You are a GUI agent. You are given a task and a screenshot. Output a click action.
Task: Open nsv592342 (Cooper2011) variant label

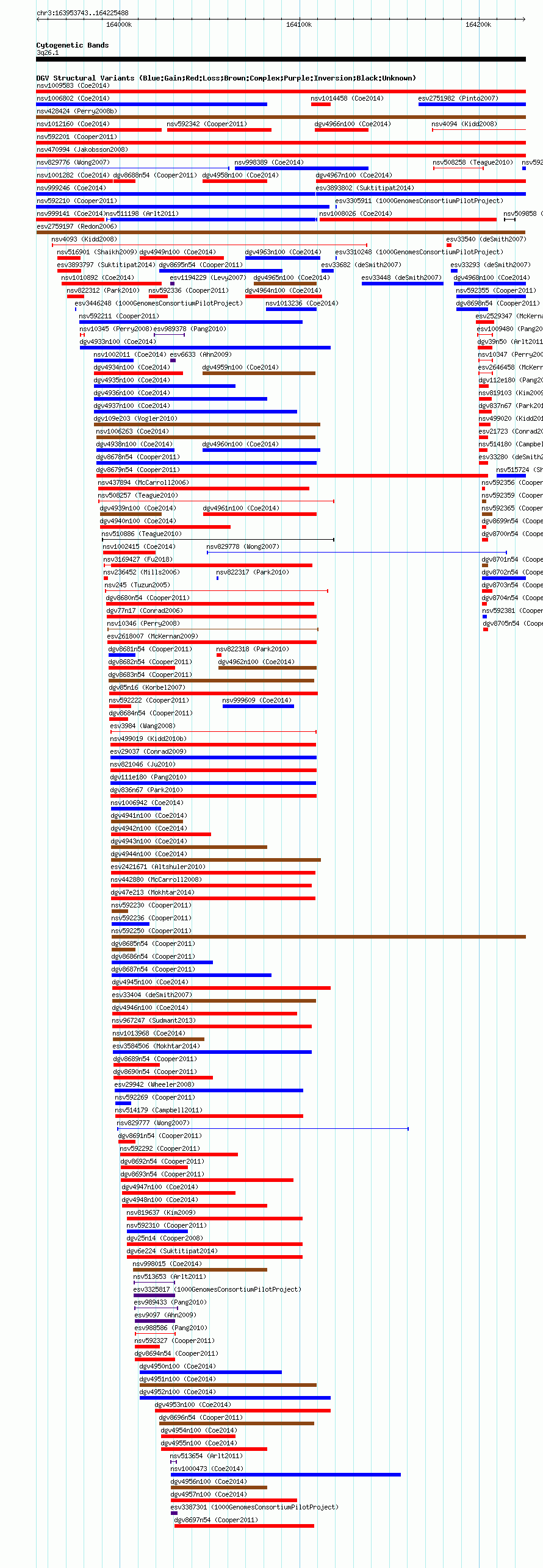(x=207, y=124)
